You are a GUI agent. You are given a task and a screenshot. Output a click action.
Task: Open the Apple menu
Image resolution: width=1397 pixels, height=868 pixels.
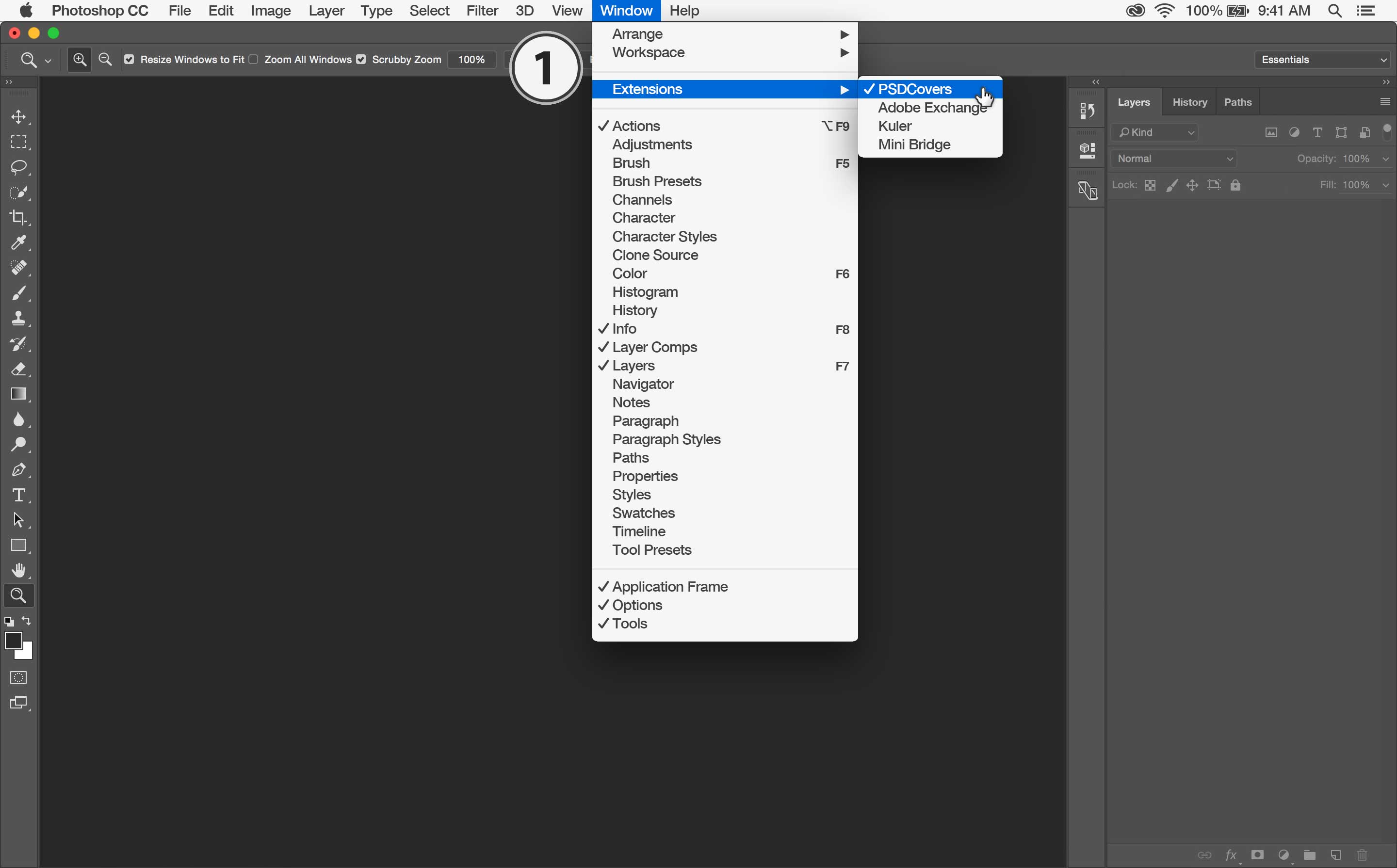pos(26,10)
